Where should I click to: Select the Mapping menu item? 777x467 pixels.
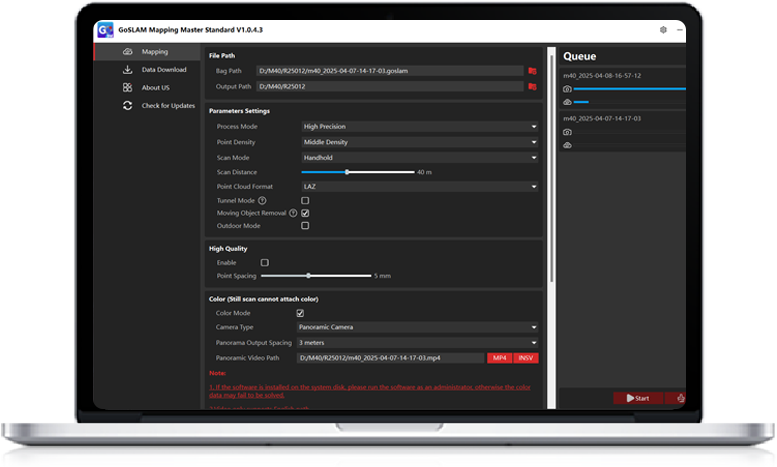coord(147,52)
